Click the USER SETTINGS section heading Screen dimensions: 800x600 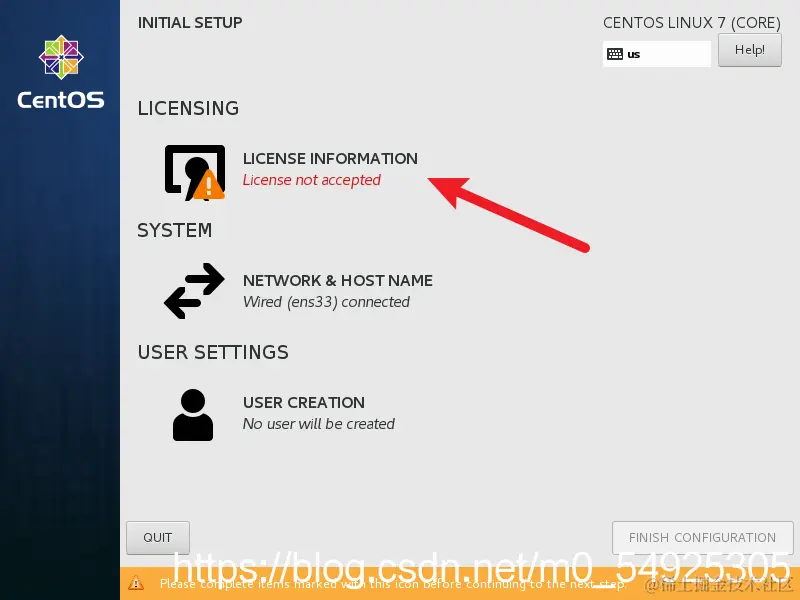tap(213, 352)
